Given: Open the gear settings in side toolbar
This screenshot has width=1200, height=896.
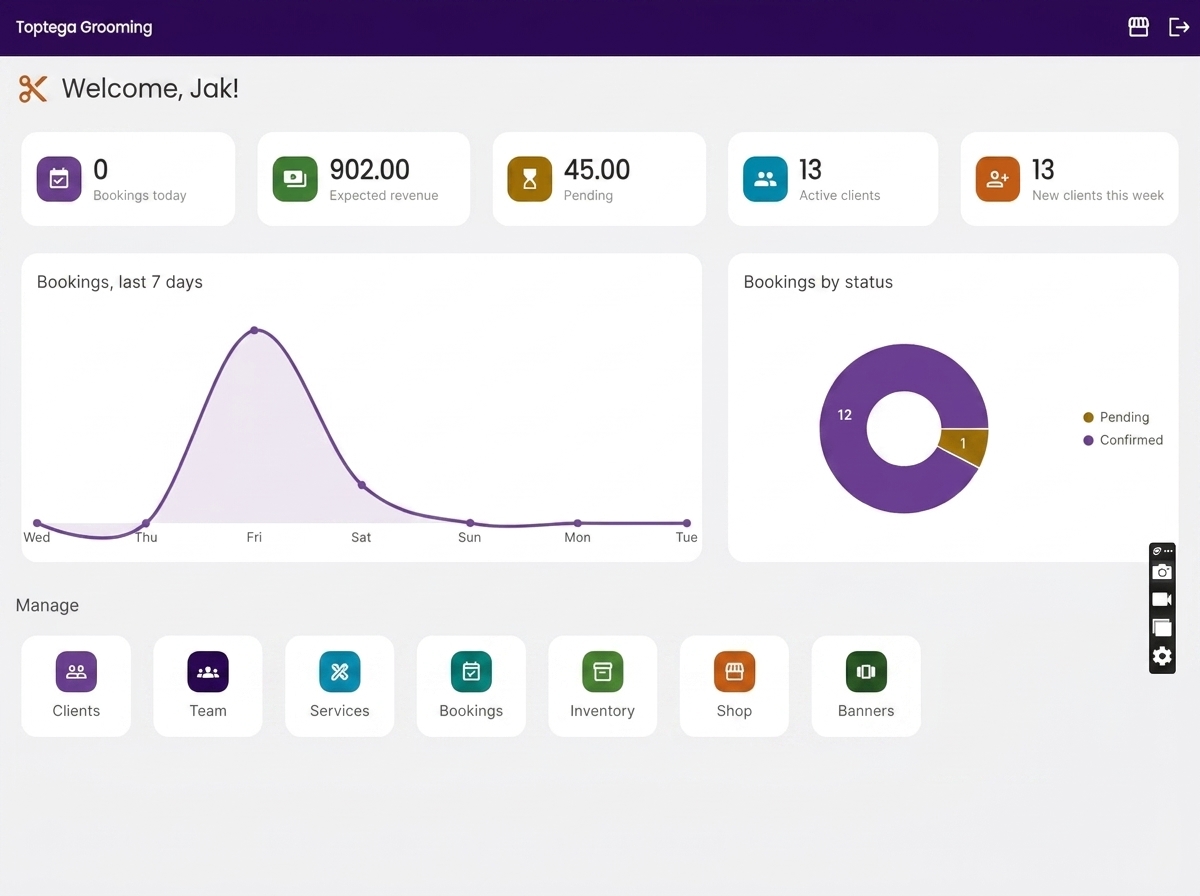Looking at the screenshot, I should click(x=1162, y=656).
